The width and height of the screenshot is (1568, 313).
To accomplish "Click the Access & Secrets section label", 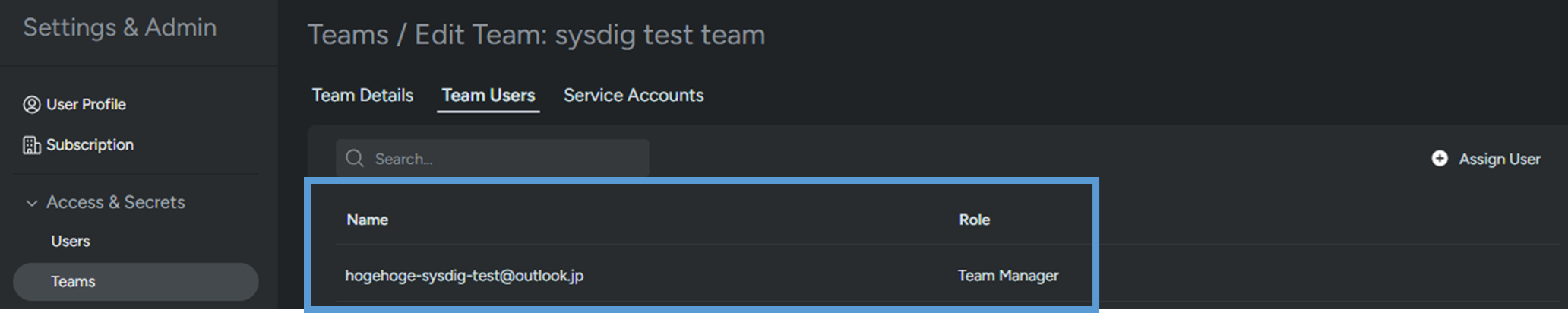I will click(x=115, y=202).
